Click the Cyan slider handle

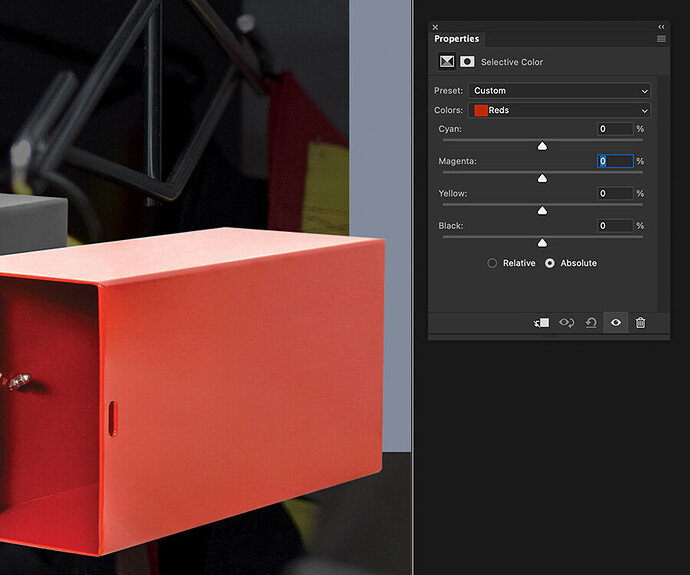tap(542, 146)
